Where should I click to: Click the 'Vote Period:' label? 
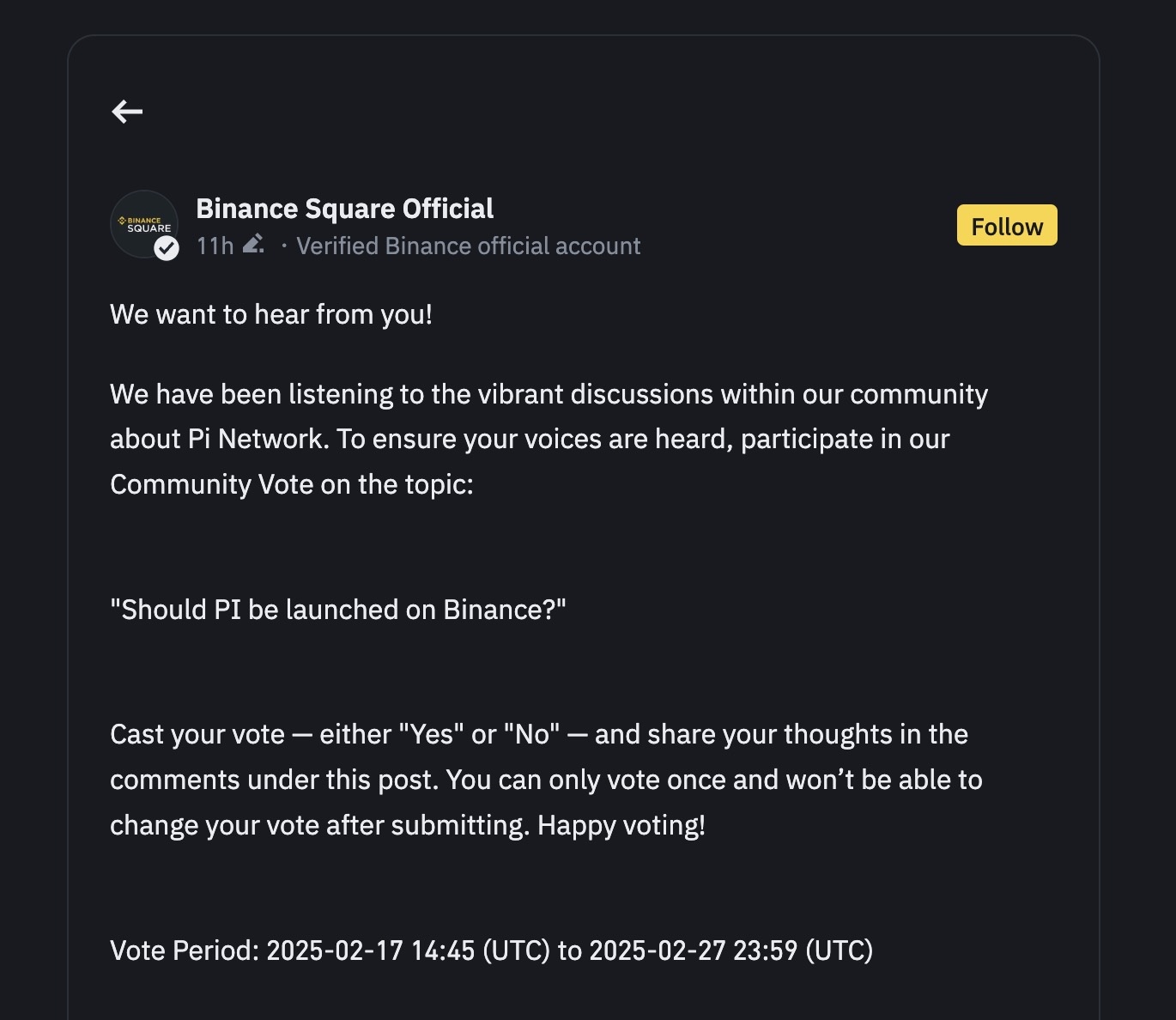184,950
